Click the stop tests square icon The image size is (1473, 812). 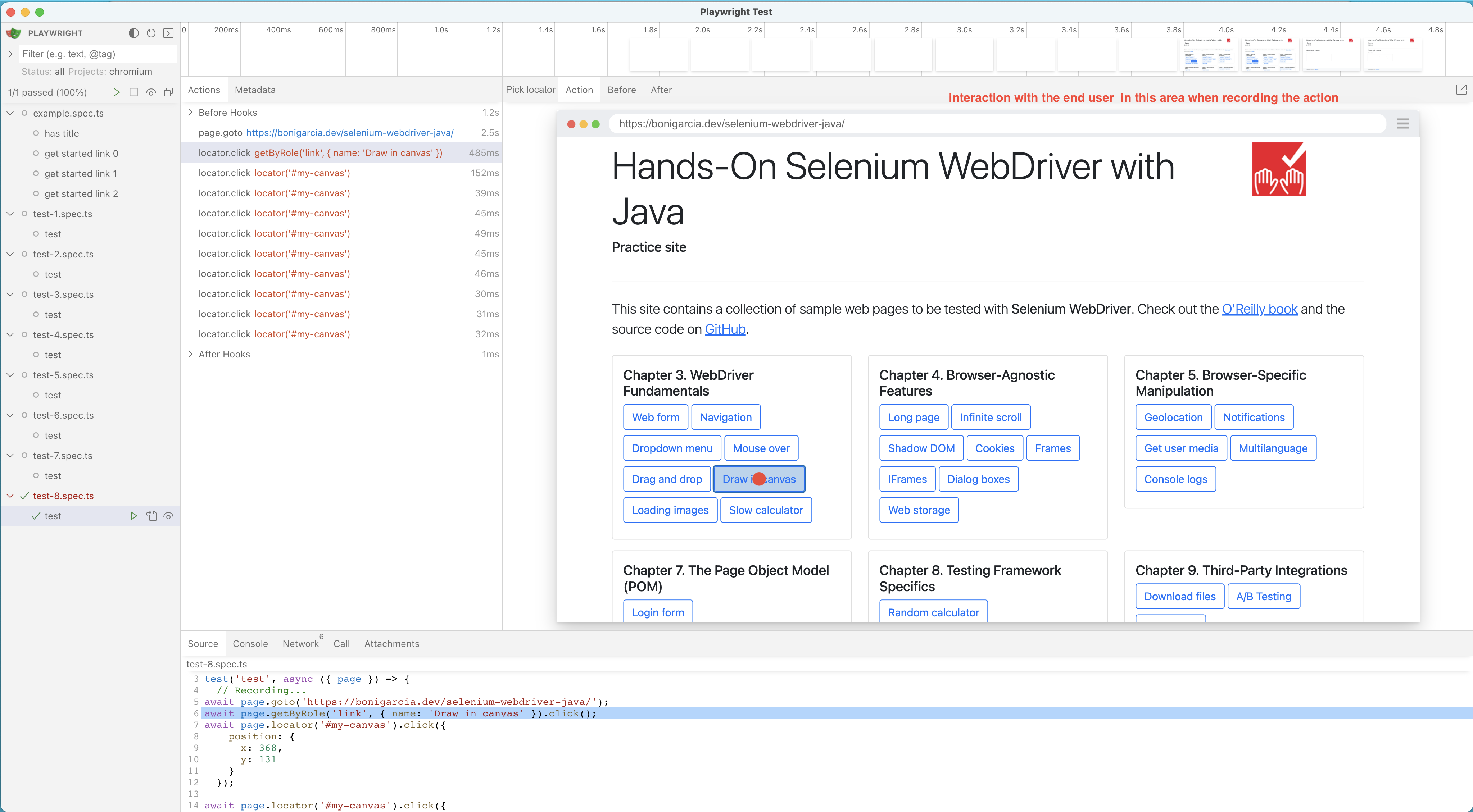tap(134, 92)
